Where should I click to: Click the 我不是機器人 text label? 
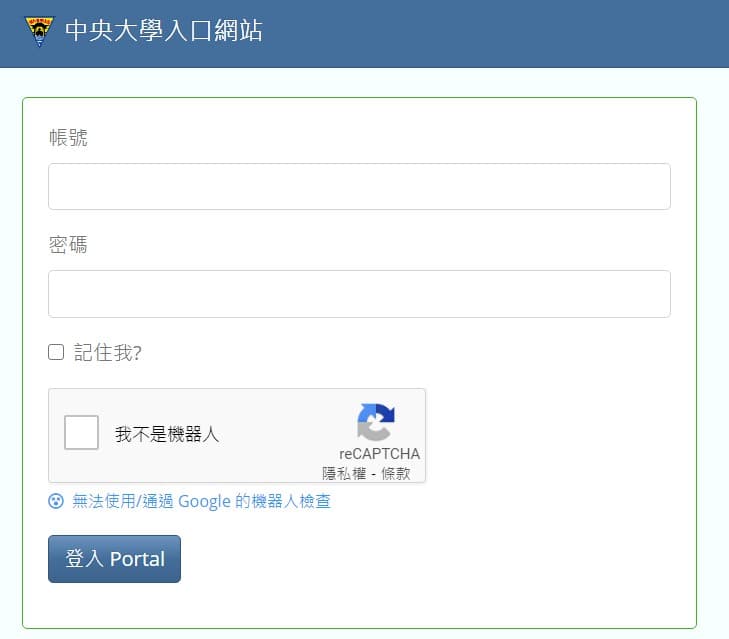pos(167,434)
